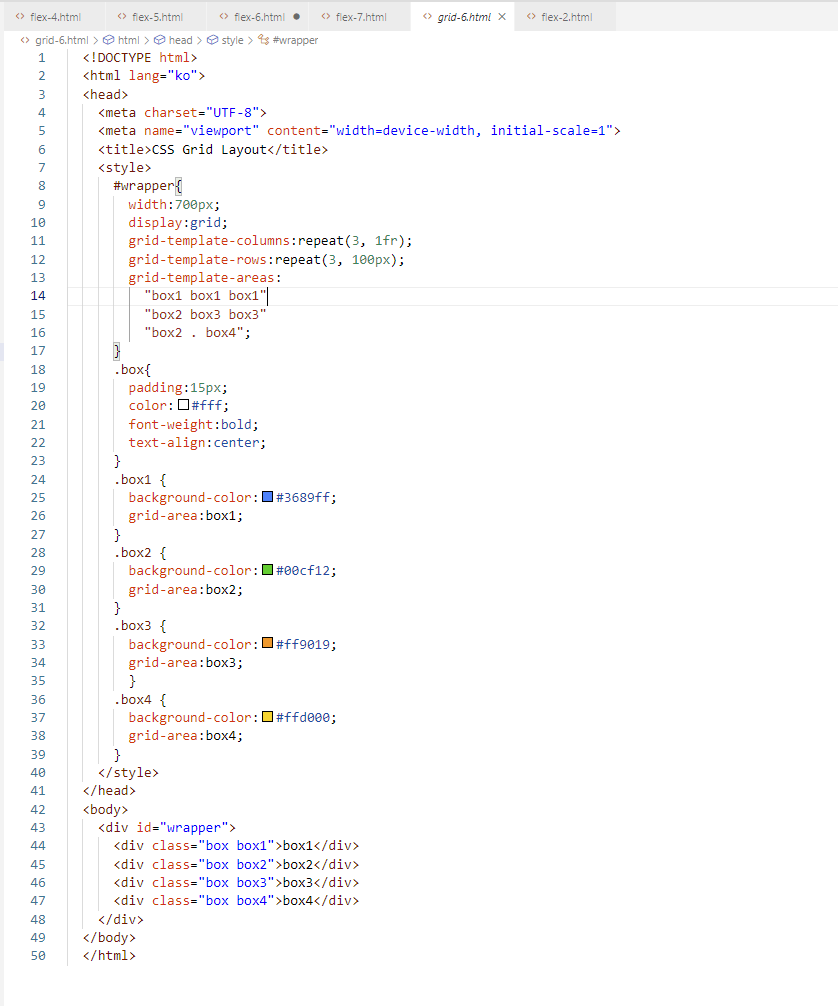
Task: Expand the style breadcrumb item
Action: pos(232,40)
